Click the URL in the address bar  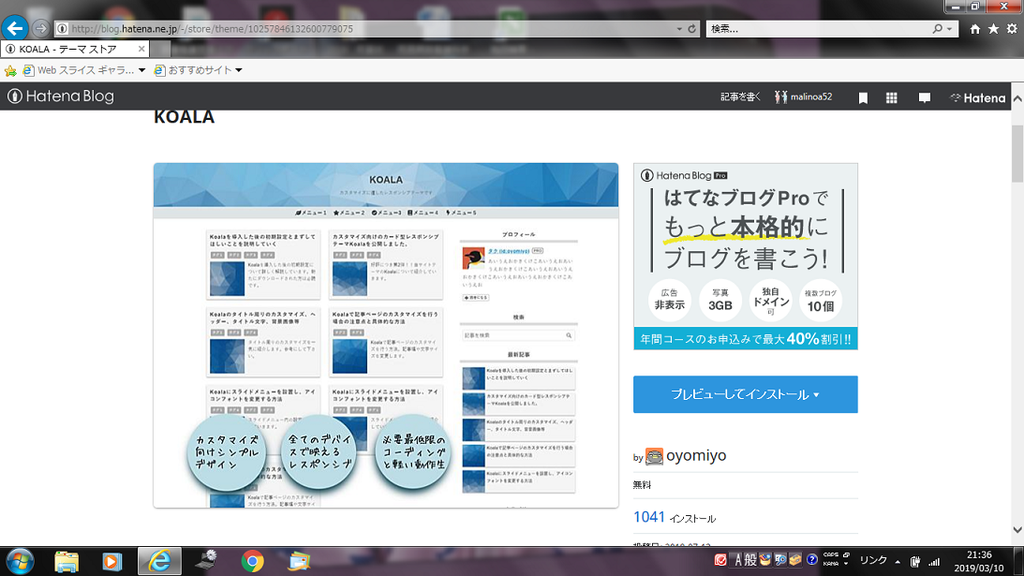212,29
